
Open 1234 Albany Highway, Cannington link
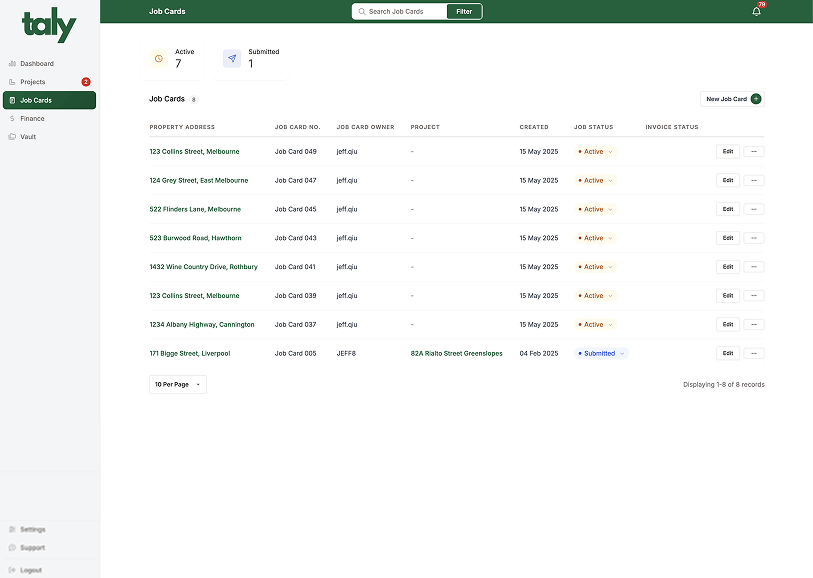[x=202, y=325]
